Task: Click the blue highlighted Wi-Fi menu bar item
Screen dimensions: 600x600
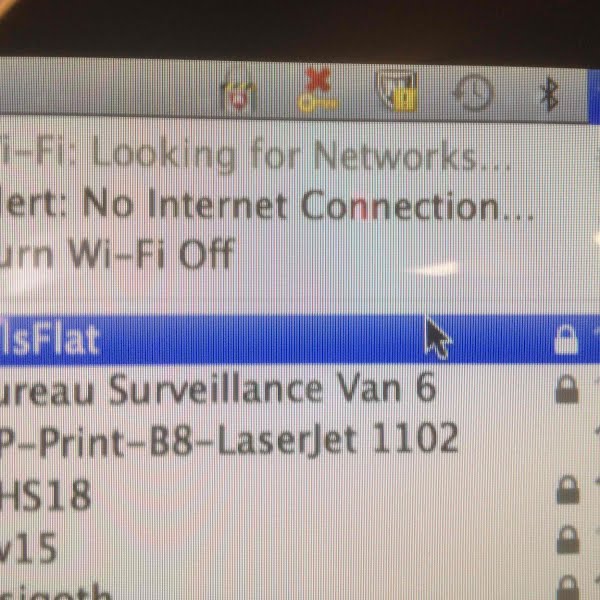Action: 594,96
